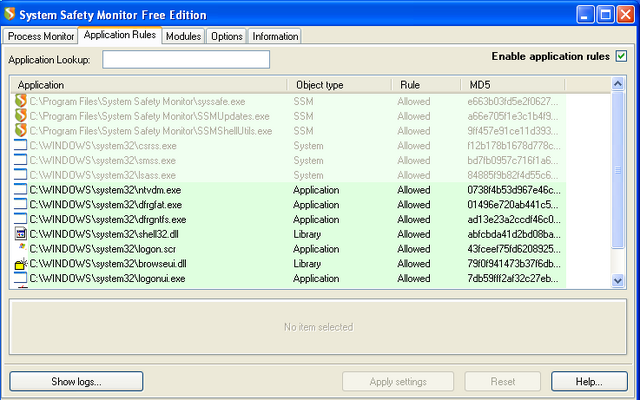640x400 pixels.
Task: Click the vertical scrollbar thumb
Action: (618, 170)
